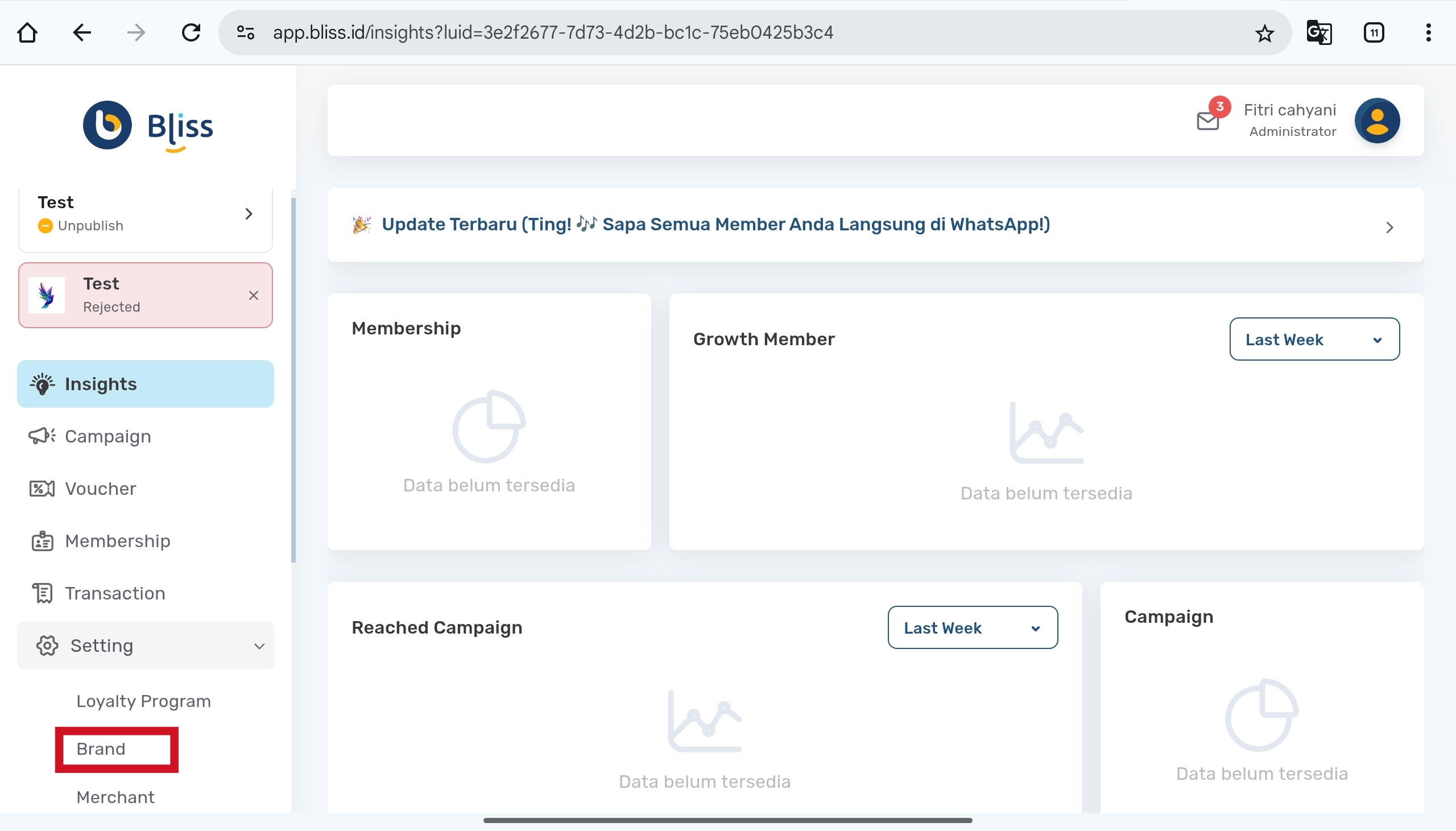The height and width of the screenshot is (831, 1456).
Task: Open Loyalty Program settings
Action: click(144, 701)
